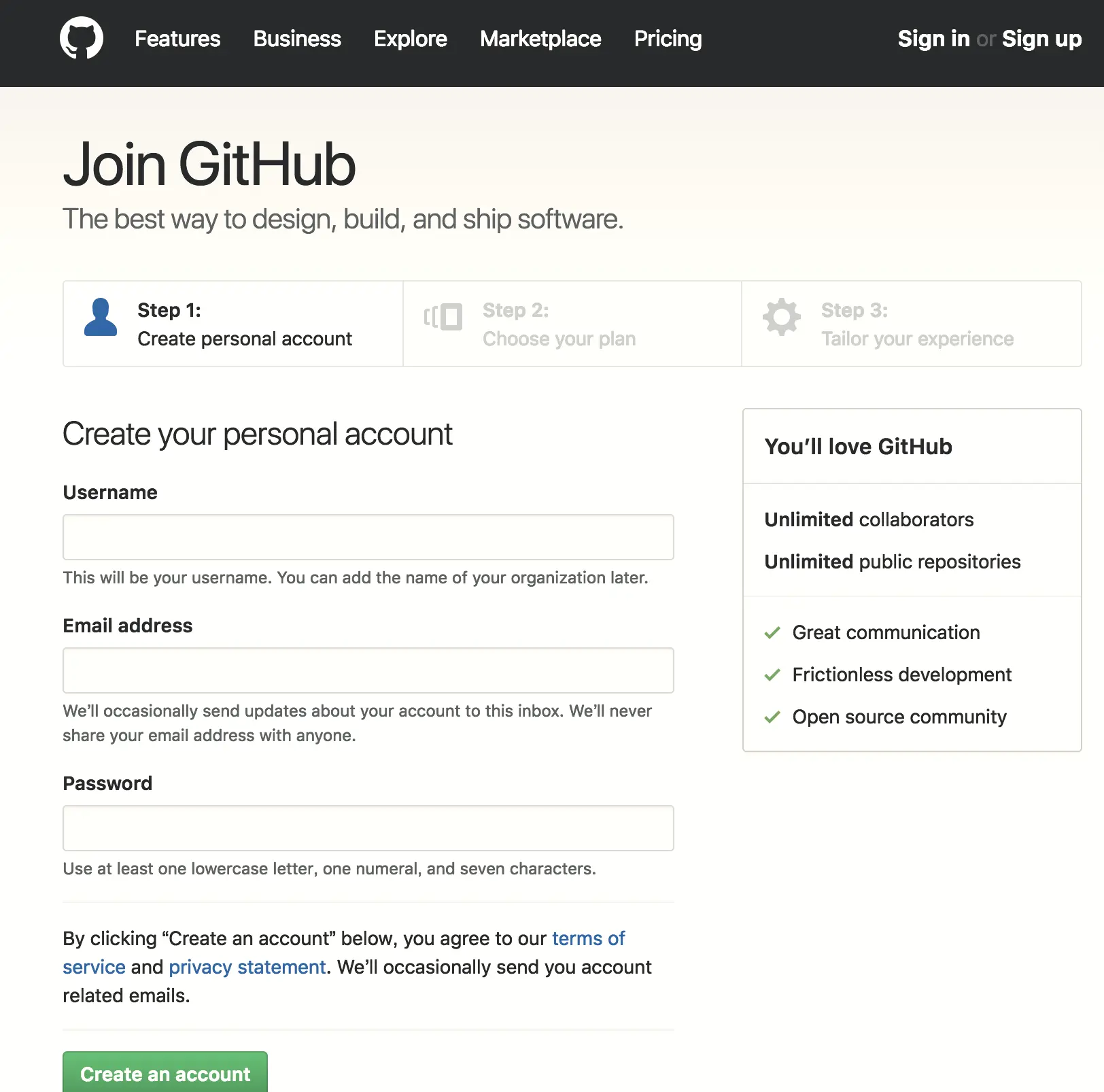
Task: Click the Sign in link
Action: [x=933, y=39]
